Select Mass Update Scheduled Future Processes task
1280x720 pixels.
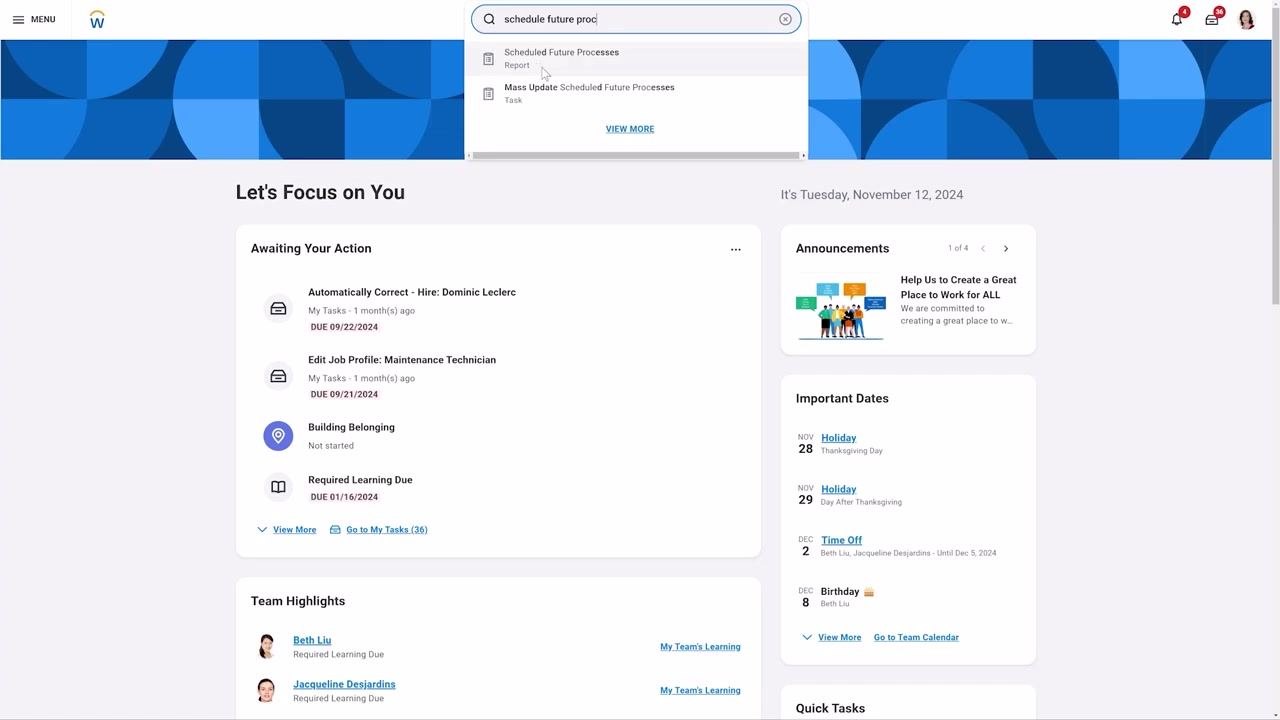(636, 93)
